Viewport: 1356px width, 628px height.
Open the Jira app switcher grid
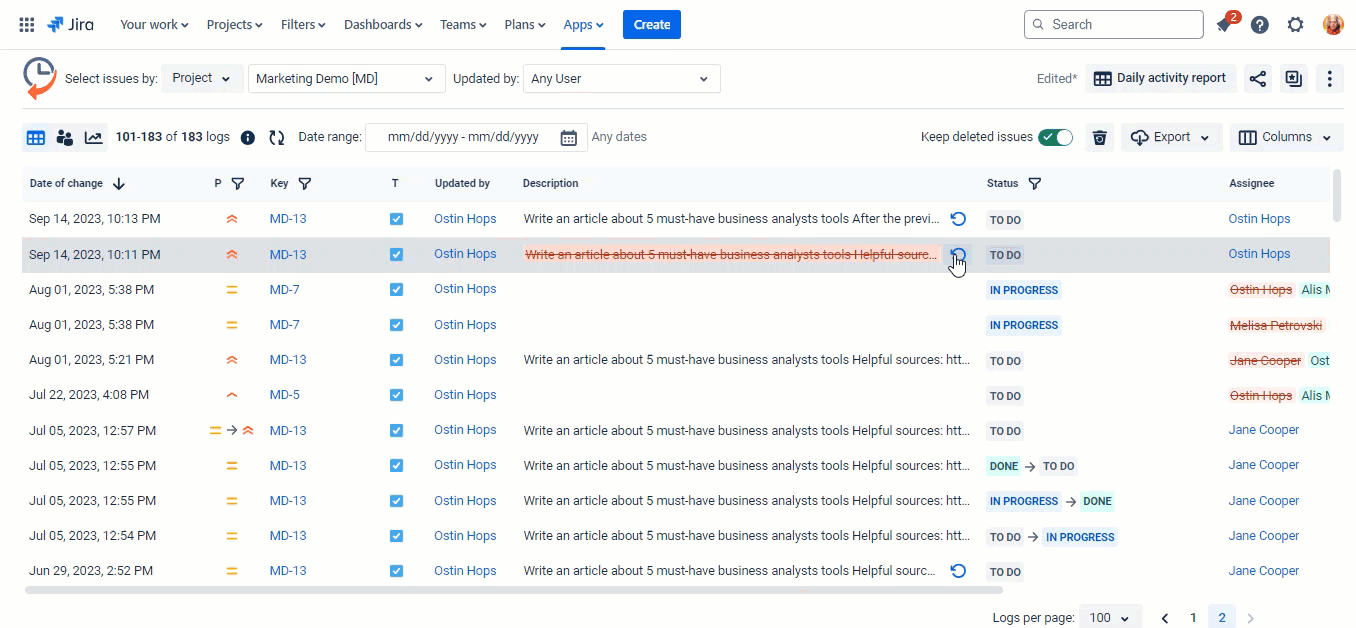pos(27,25)
